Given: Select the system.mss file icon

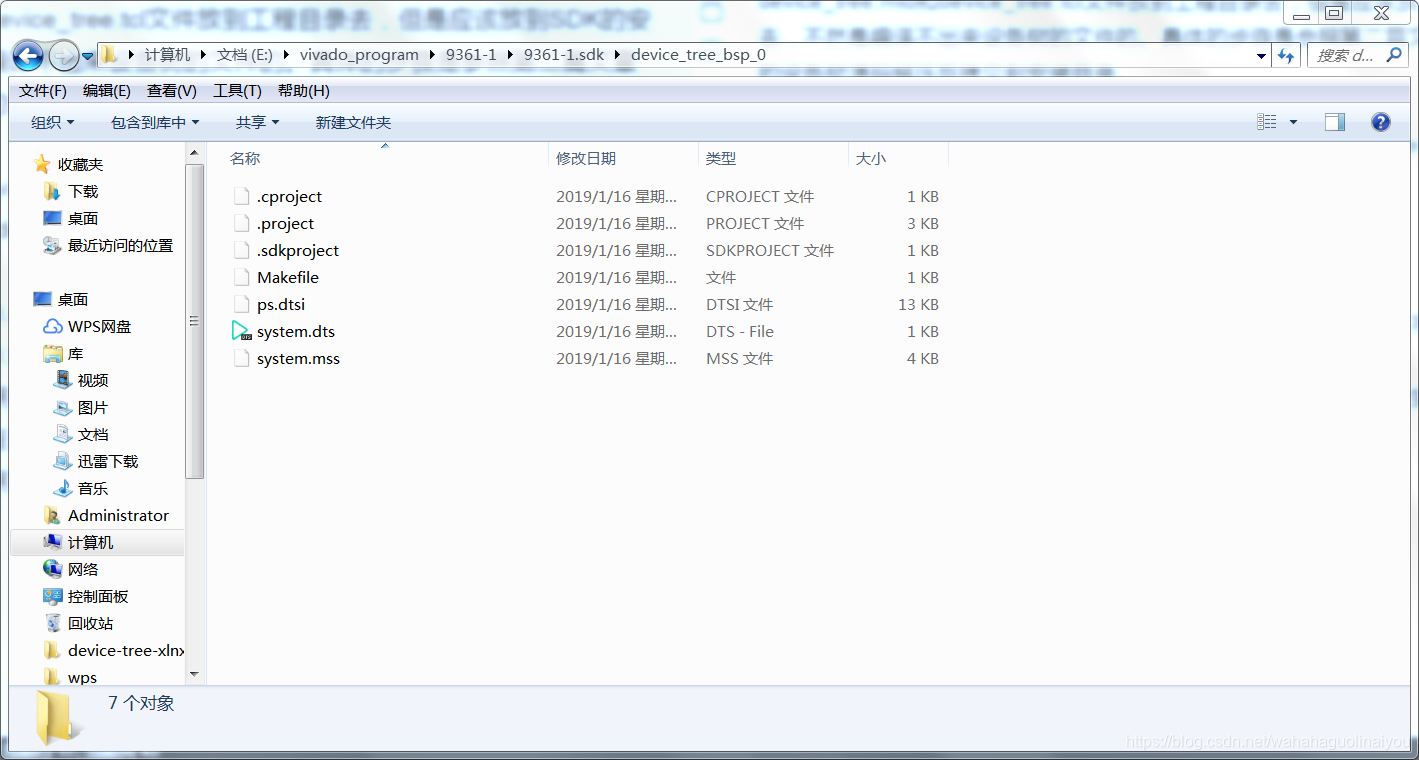Looking at the screenshot, I should coord(241,358).
